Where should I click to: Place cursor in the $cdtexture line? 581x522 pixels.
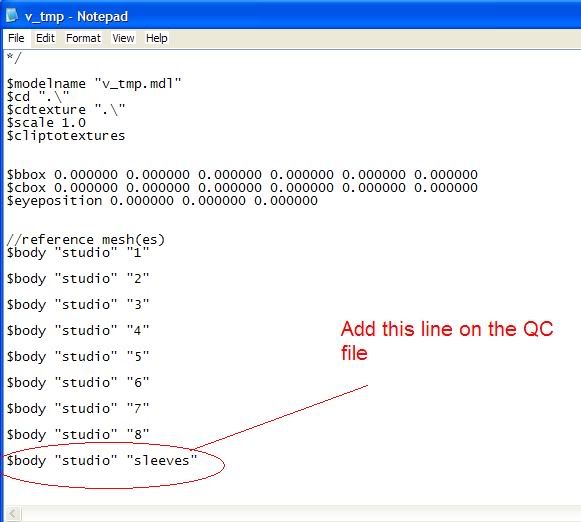66,110
